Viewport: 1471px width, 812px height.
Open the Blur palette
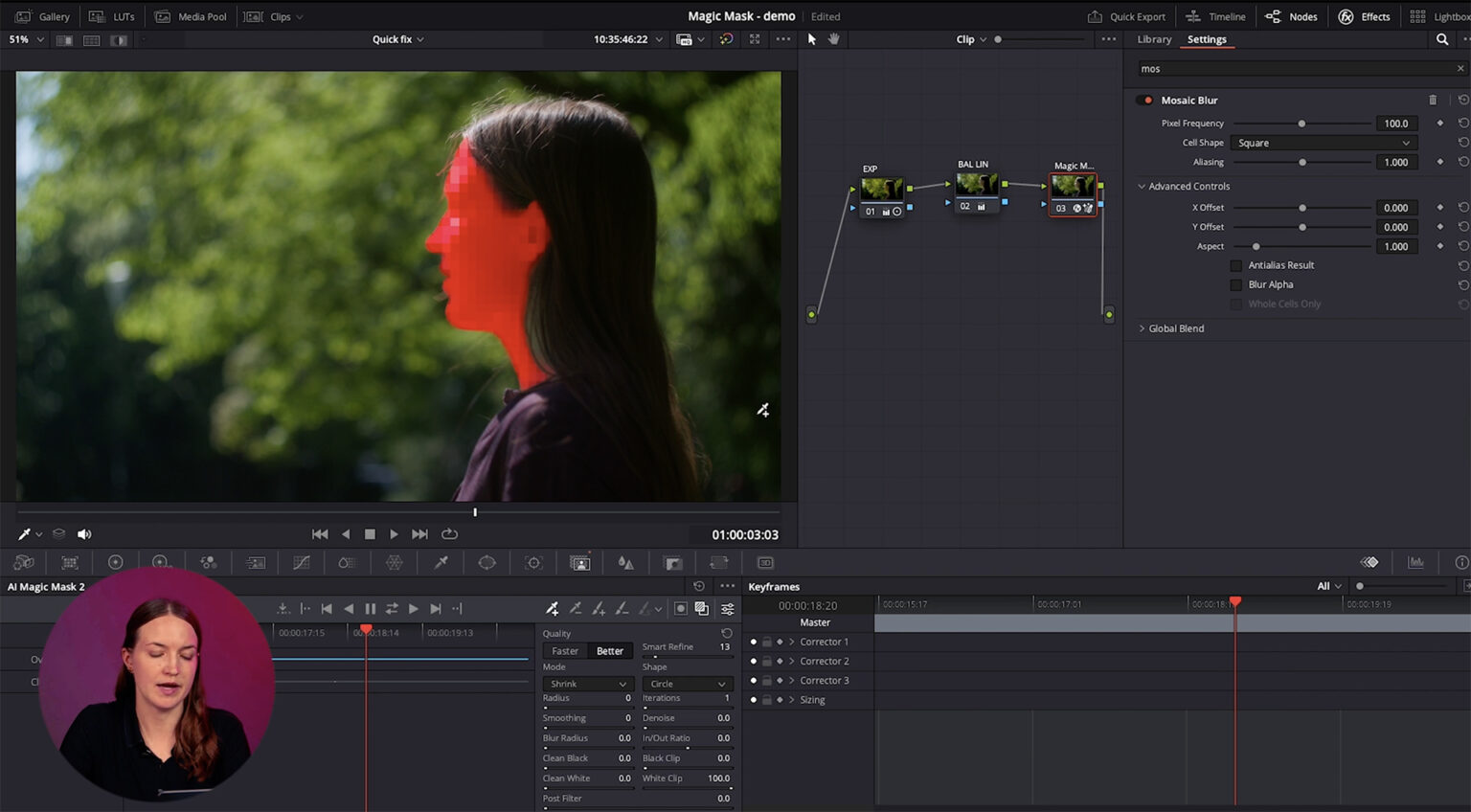(625, 562)
